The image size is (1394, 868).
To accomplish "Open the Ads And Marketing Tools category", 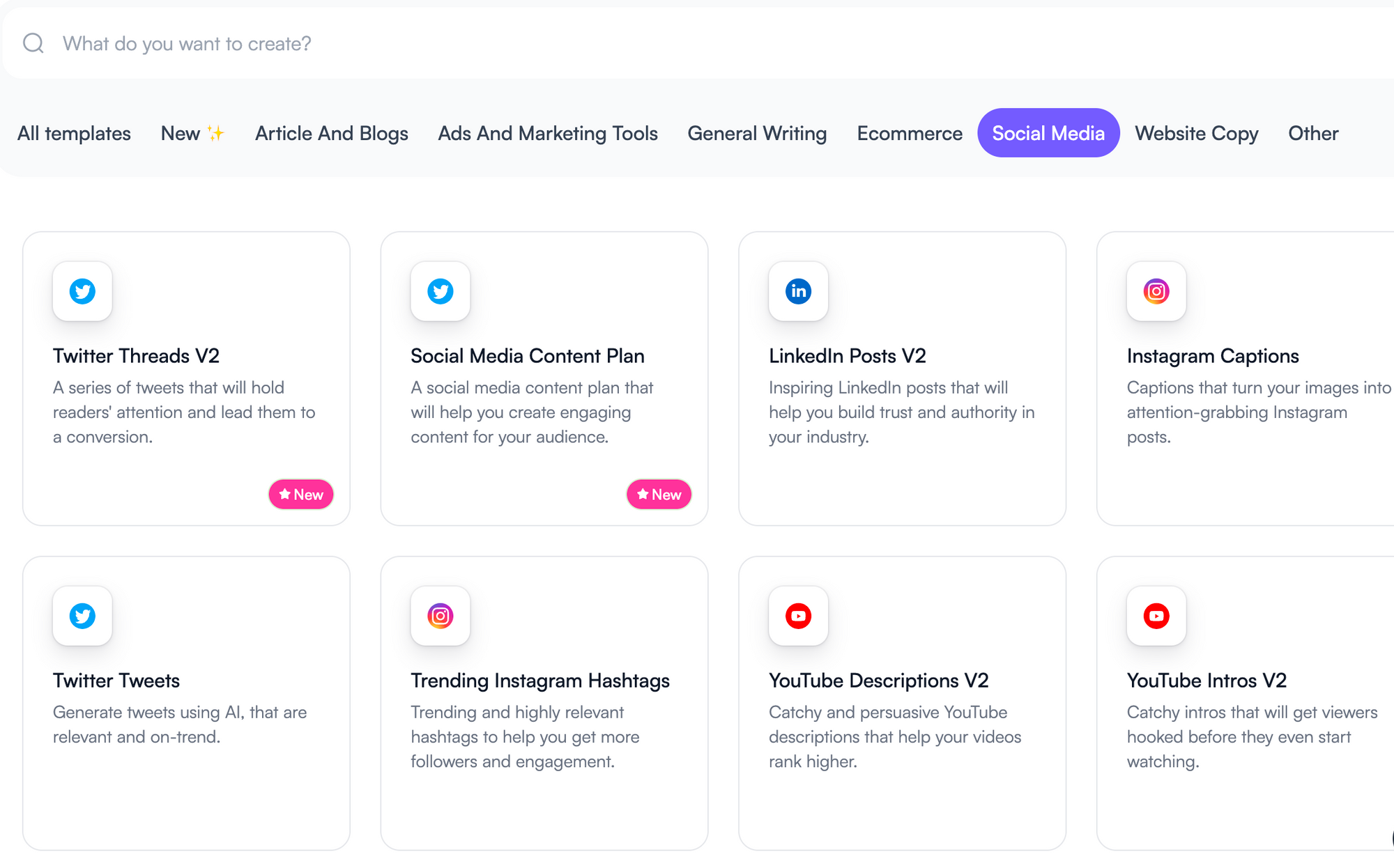I will (x=548, y=133).
